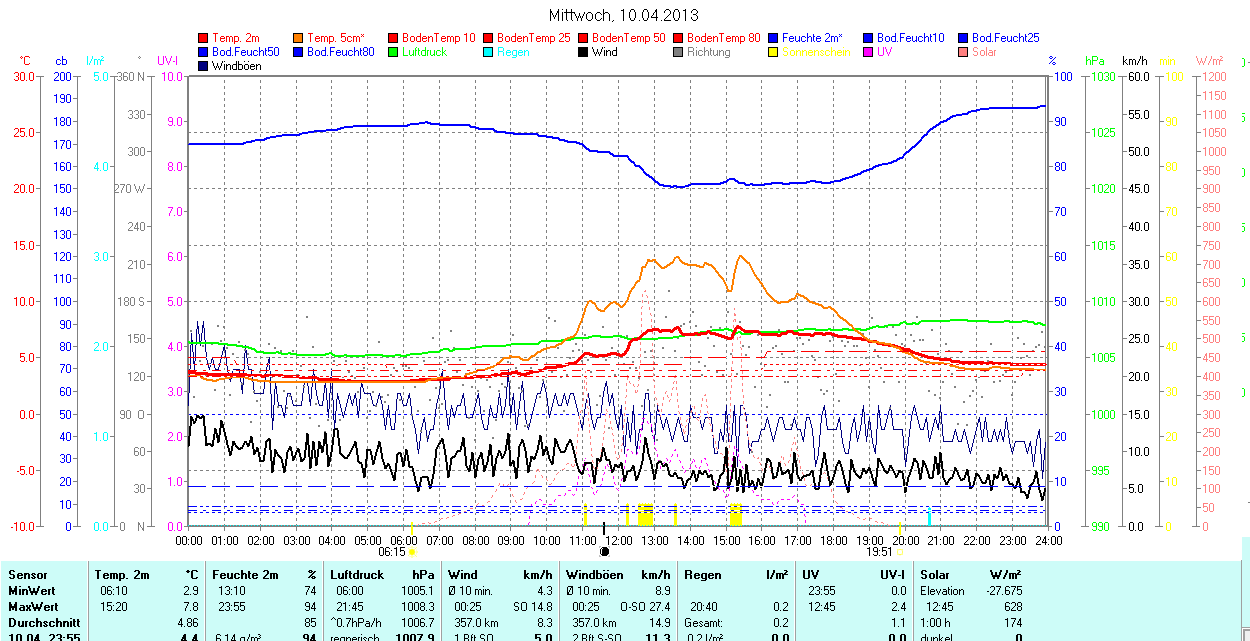Click the yellow min axis unit label
1250x641 pixels.
point(1167,61)
